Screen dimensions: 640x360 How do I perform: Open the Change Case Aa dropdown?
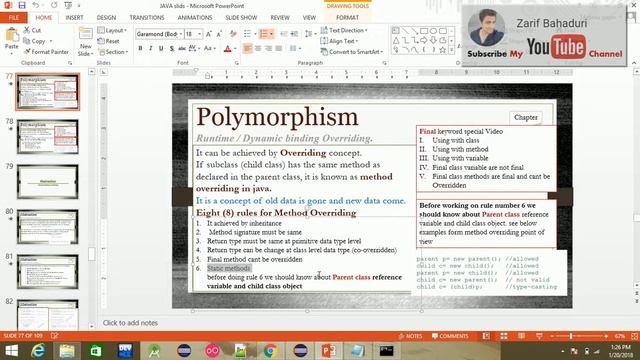(x=209, y=49)
